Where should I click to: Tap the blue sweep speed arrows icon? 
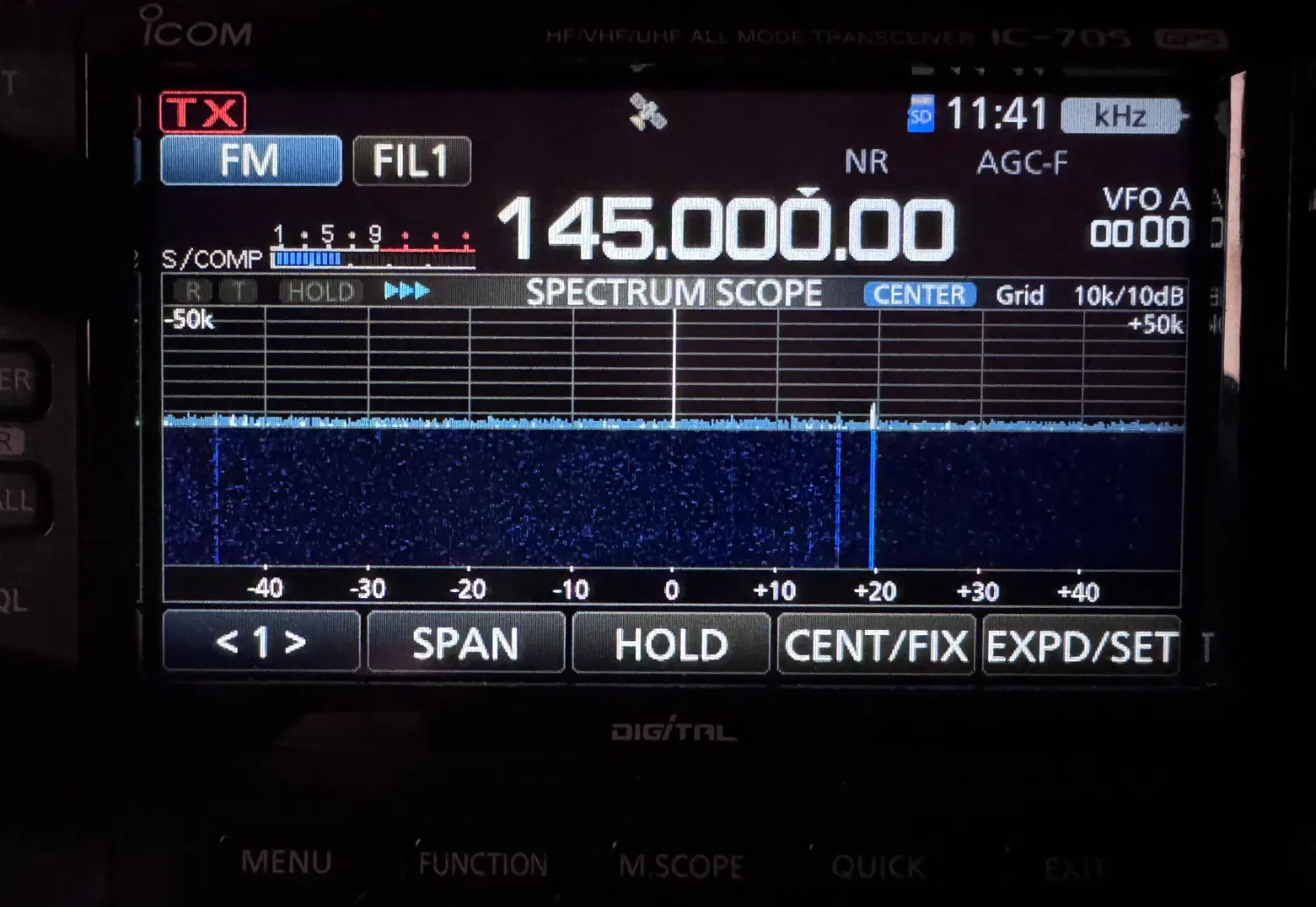407,291
